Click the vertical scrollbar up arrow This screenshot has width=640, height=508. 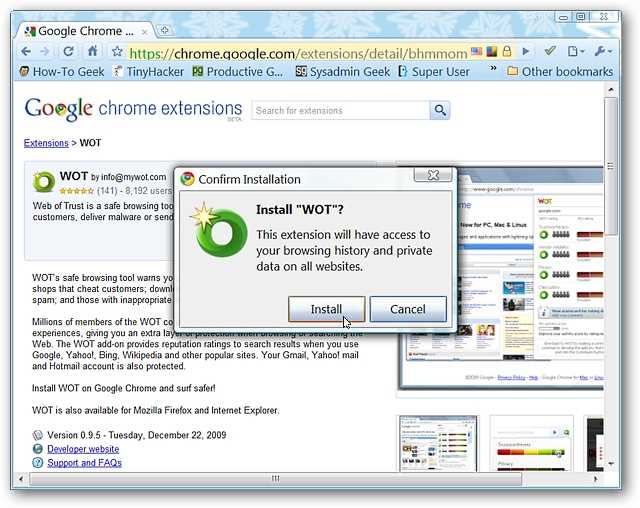(x=611, y=89)
